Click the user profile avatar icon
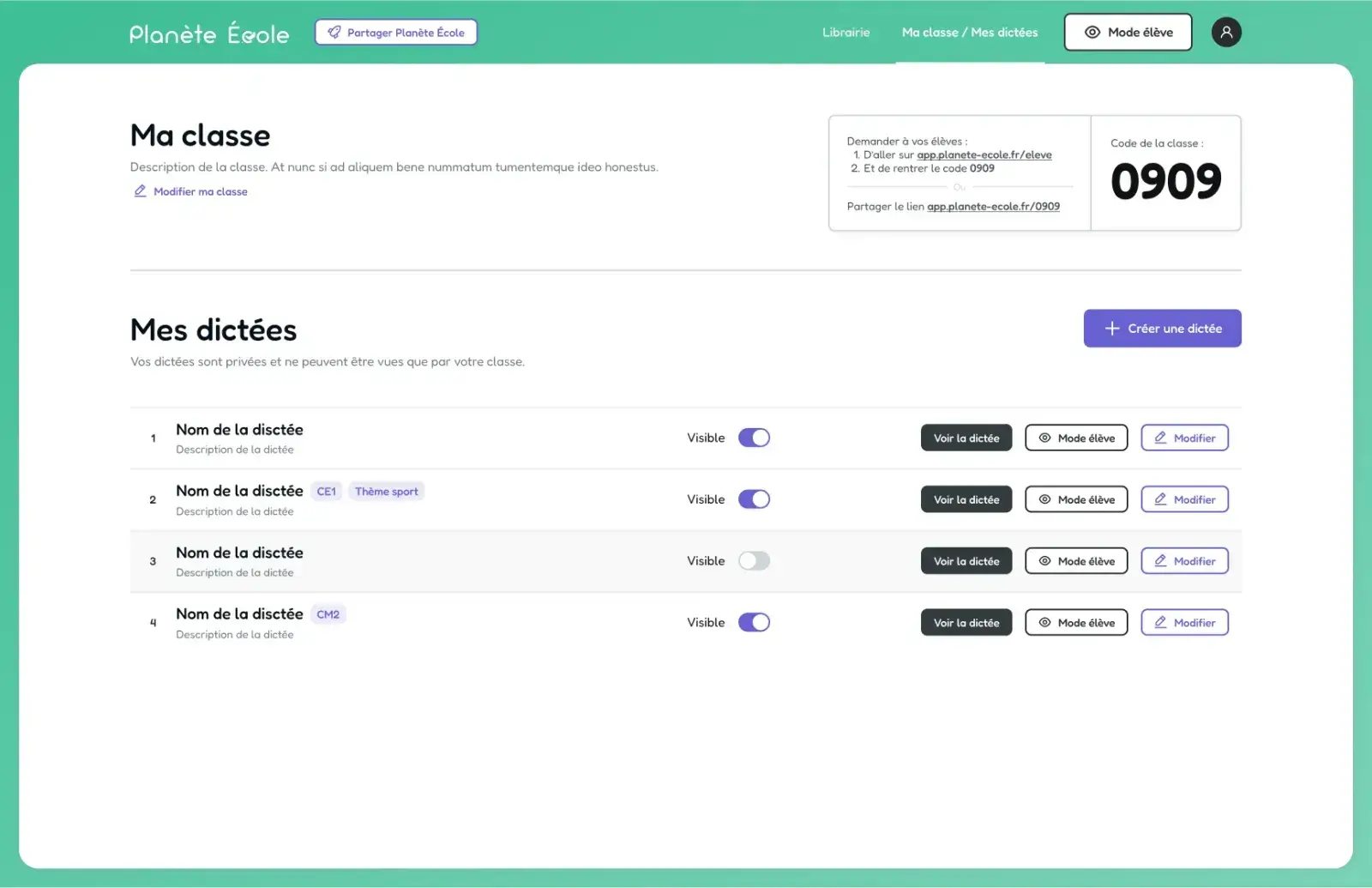Image resolution: width=1372 pixels, height=888 pixels. pyautogui.click(x=1226, y=33)
